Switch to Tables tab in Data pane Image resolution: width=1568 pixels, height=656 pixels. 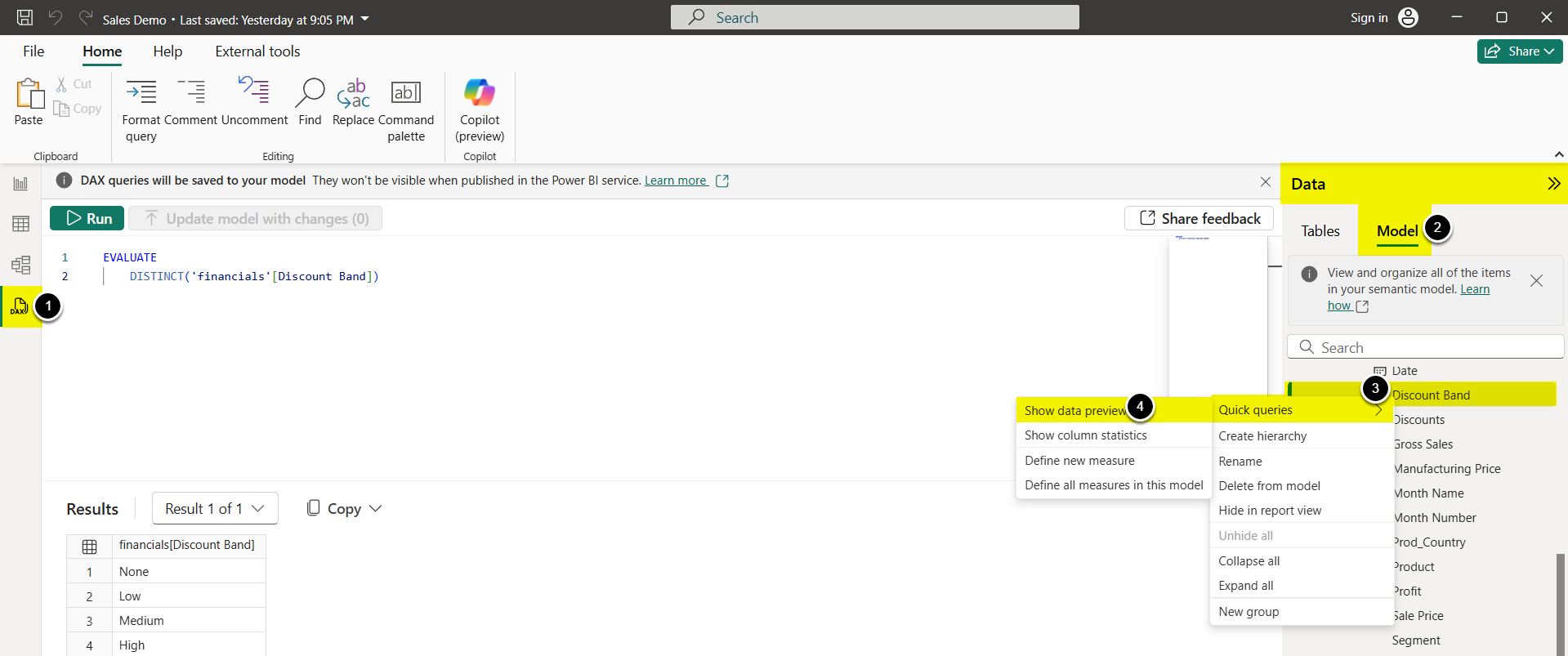[1320, 231]
